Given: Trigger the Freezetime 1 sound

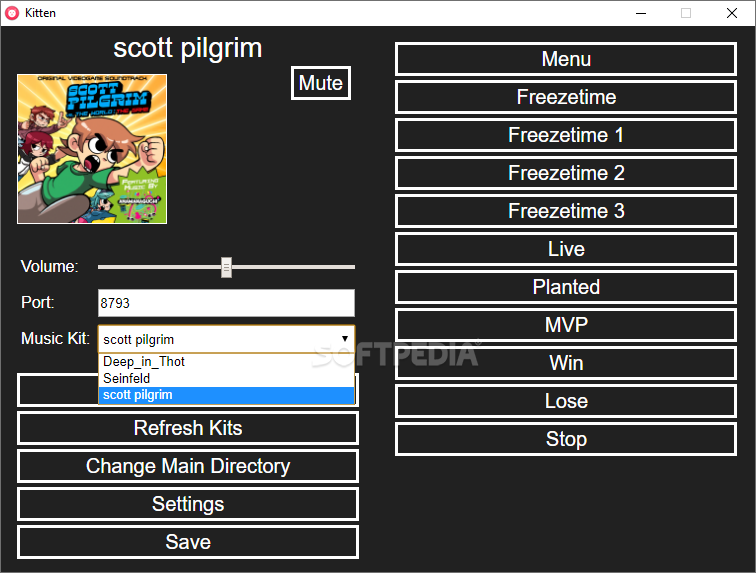Looking at the screenshot, I should (x=566, y=135).
